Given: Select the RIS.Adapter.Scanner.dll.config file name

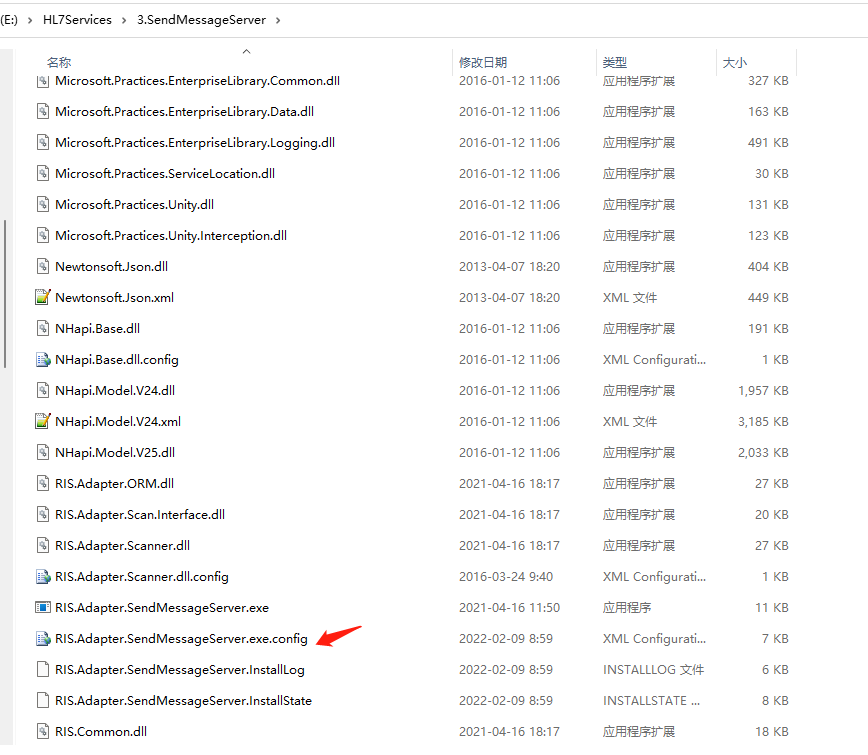Looking at the screenshot, I should tap(142, 577).
